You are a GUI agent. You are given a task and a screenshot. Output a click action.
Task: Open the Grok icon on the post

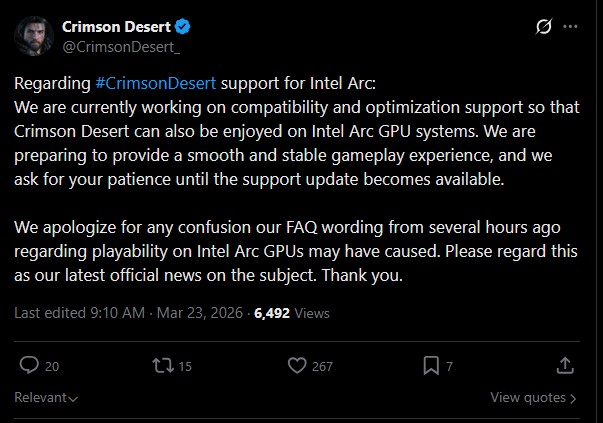tap(544, 27)
